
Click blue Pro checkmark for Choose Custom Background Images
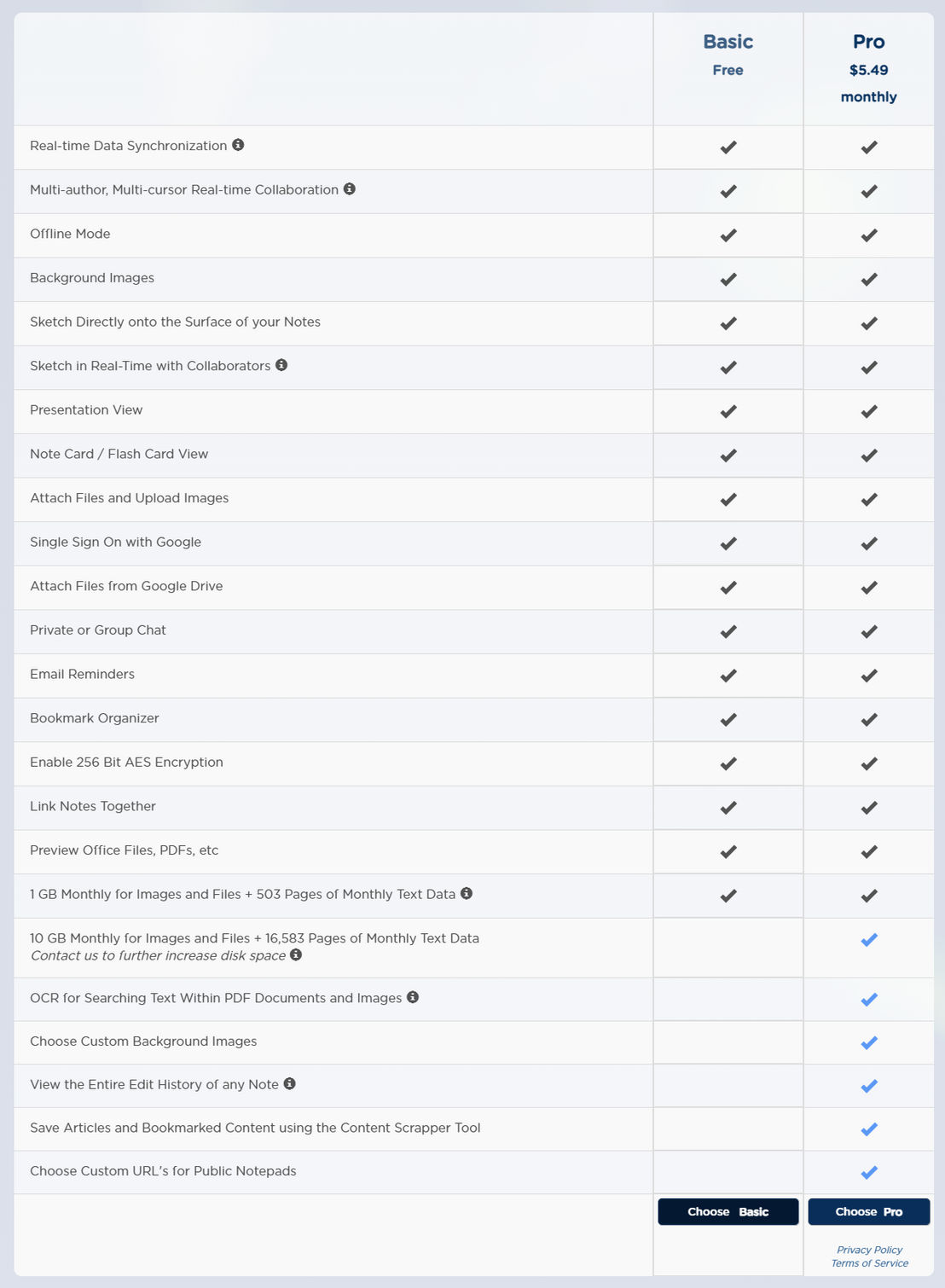pyautogui.click(x=869, y=1043)
